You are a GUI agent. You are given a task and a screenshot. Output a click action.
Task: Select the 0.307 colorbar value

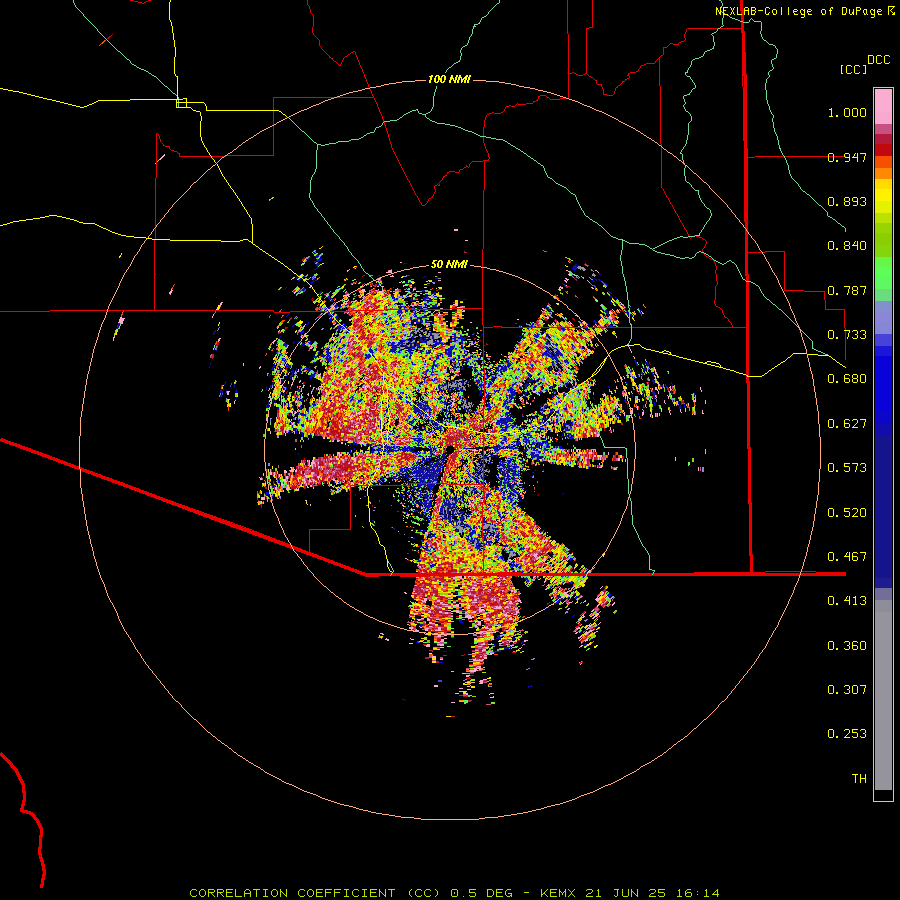[x=847, y=690]
